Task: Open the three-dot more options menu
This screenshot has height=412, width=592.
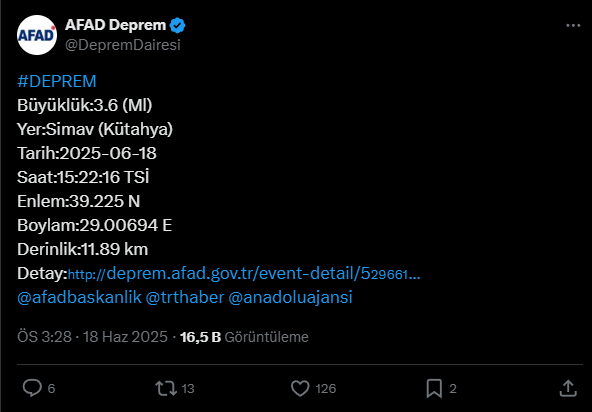Action: (573, 25)
